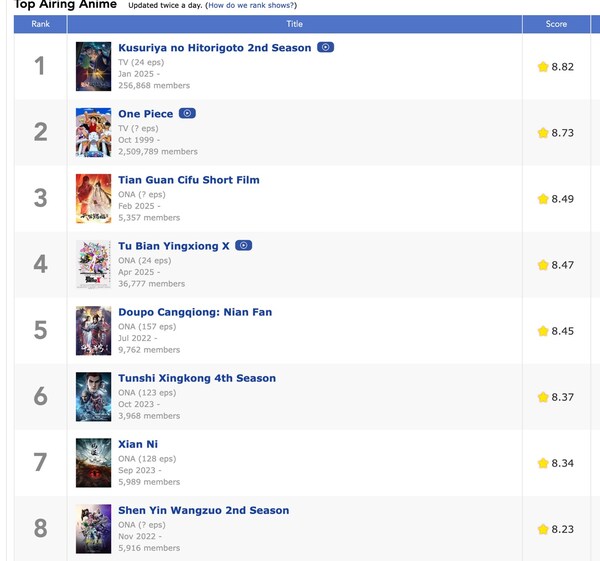Viewport: 600px width, 561px height.
Task: Click the Rank column header
Action: 40,24
